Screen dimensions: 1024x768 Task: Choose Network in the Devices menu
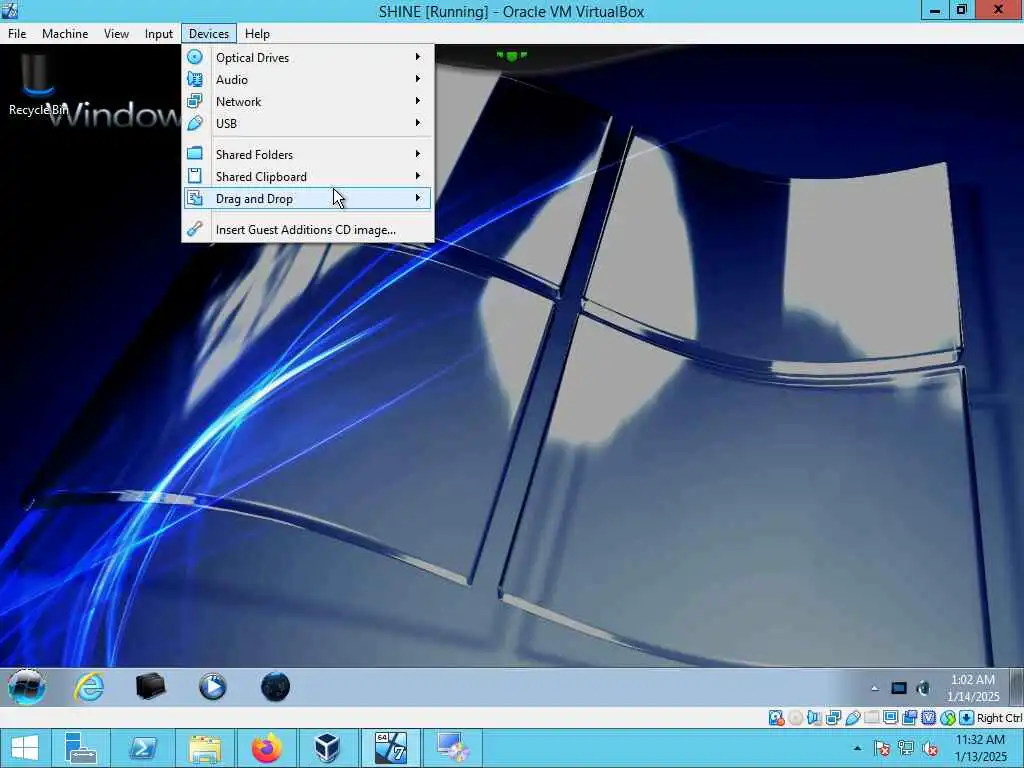tap(307, 102)
